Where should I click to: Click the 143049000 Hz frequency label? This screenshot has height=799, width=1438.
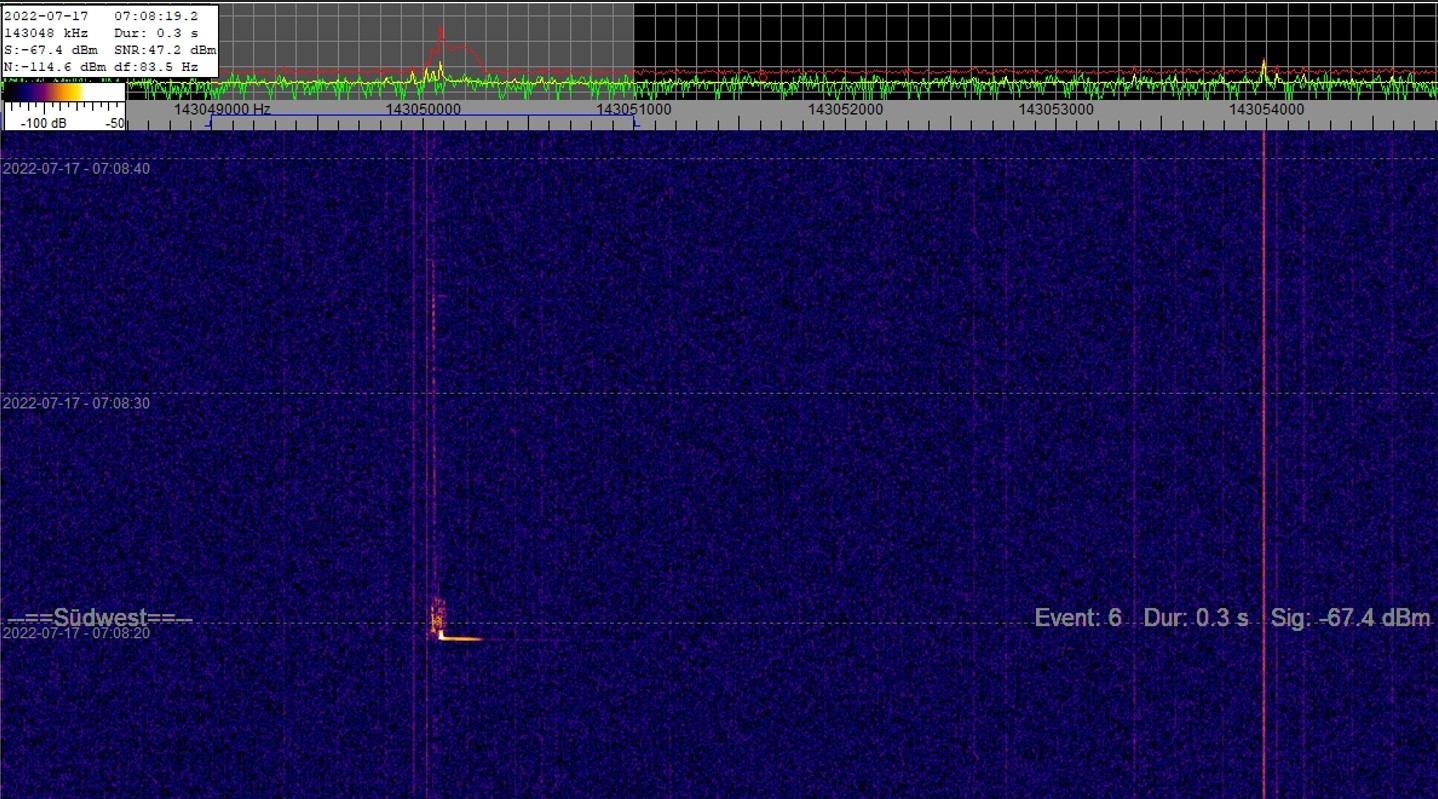point(222,109)
